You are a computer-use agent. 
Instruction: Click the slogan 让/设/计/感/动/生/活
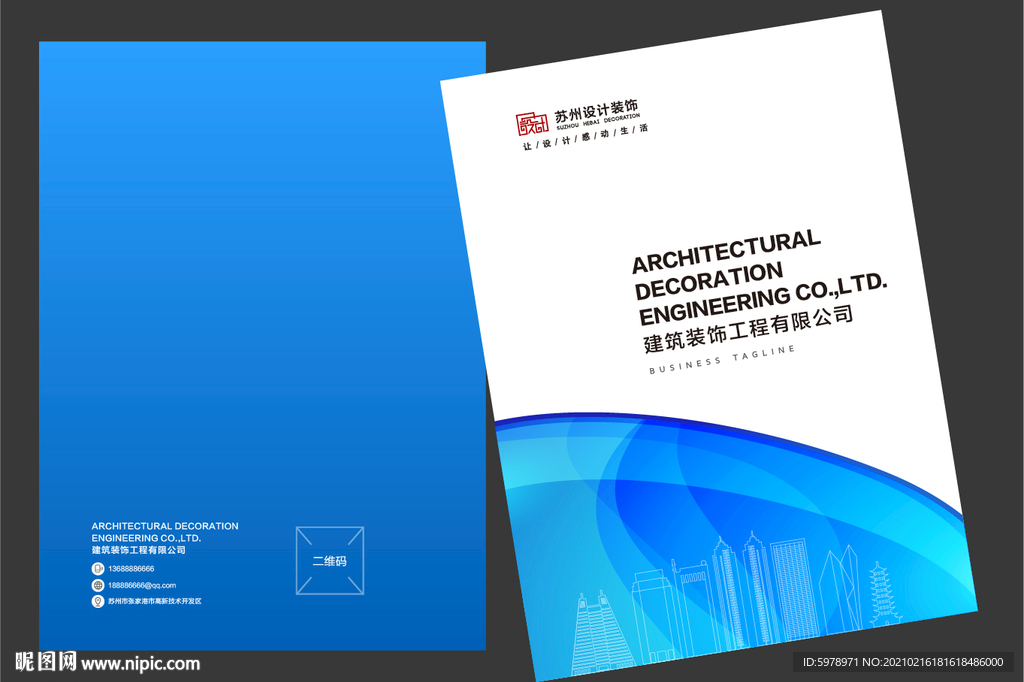585,137
